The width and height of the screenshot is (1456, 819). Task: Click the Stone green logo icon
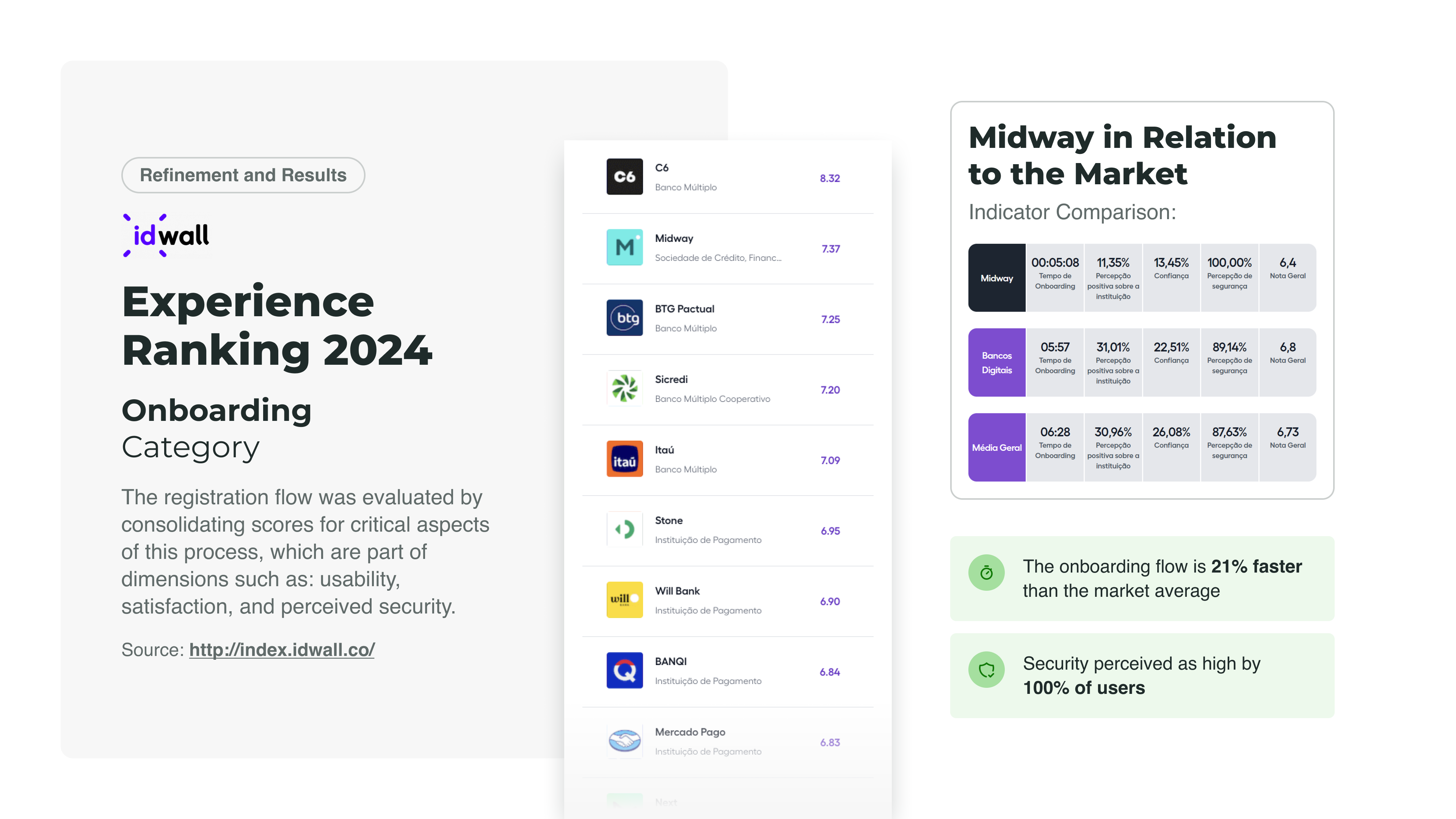(624, 530)
